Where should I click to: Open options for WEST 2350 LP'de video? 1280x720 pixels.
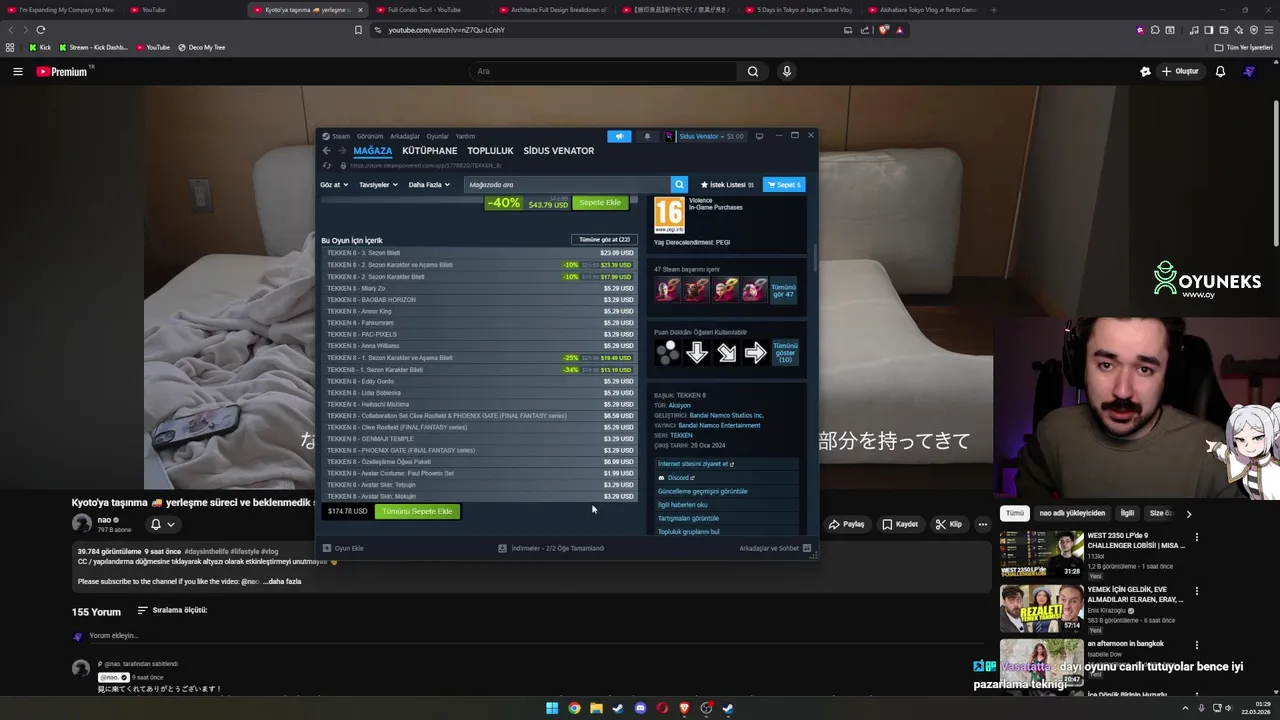(1196, 537)
